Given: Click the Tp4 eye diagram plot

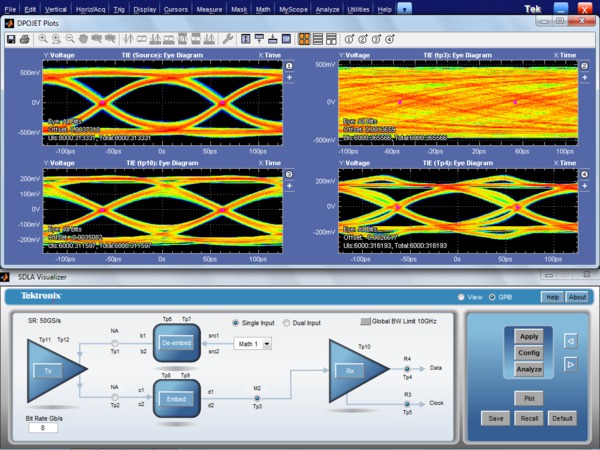Looking at the screenshot, I should tap(458, 211).
